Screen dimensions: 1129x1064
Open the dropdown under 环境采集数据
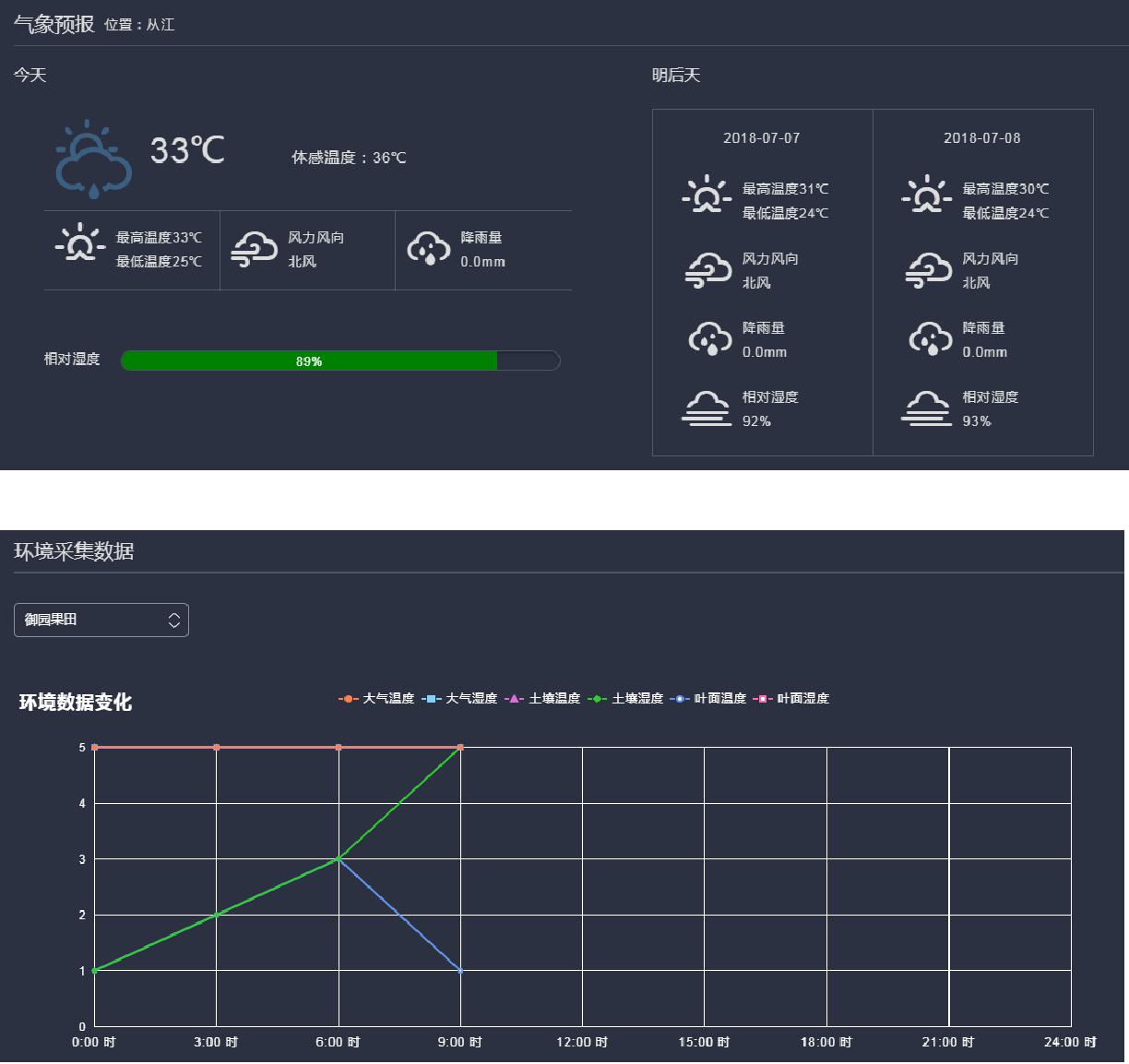click(x=101, y=620)
